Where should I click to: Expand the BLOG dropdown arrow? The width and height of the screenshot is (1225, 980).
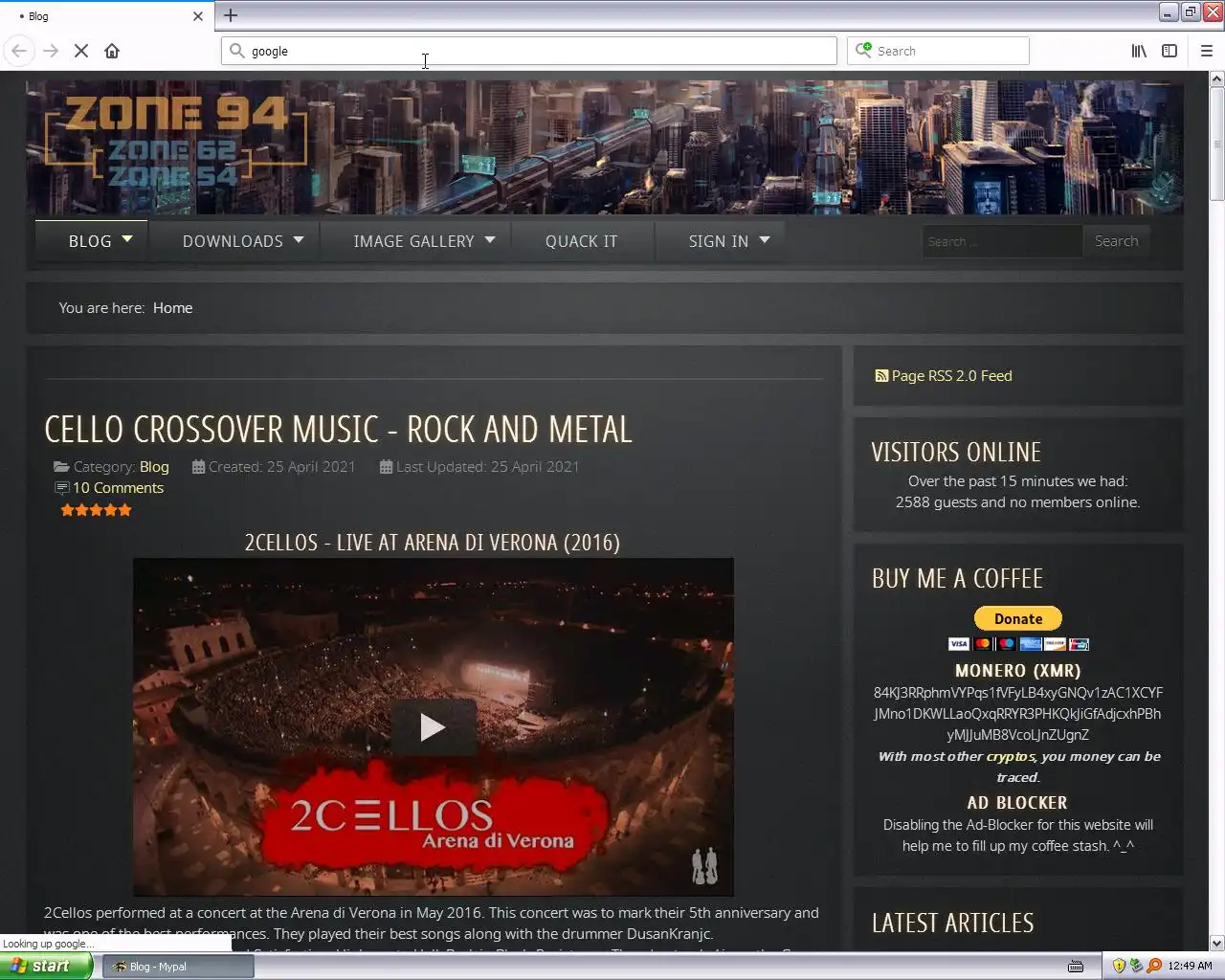tap(127, 238)
